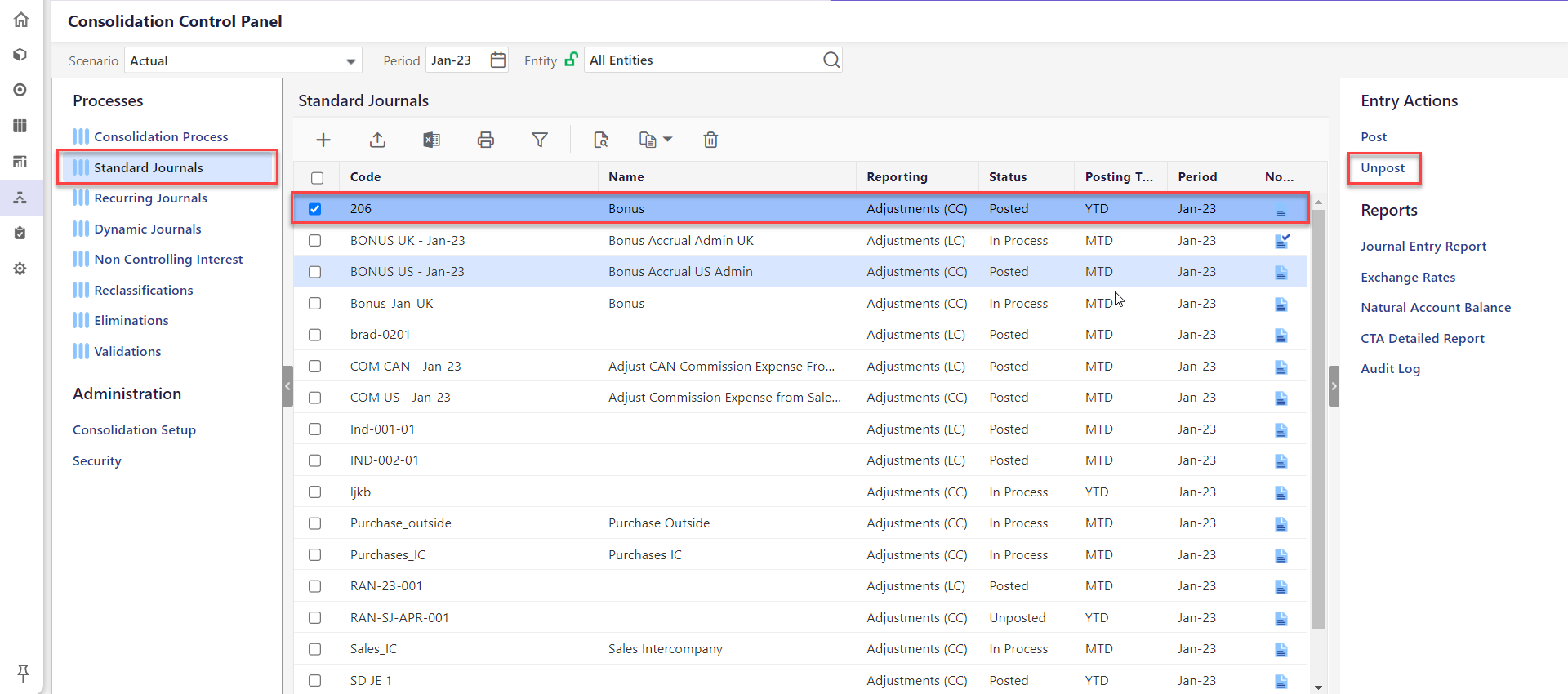Click the entity search magnifier icon
The height and width of the screenshot is (694, 1568).
pos(831,60)
